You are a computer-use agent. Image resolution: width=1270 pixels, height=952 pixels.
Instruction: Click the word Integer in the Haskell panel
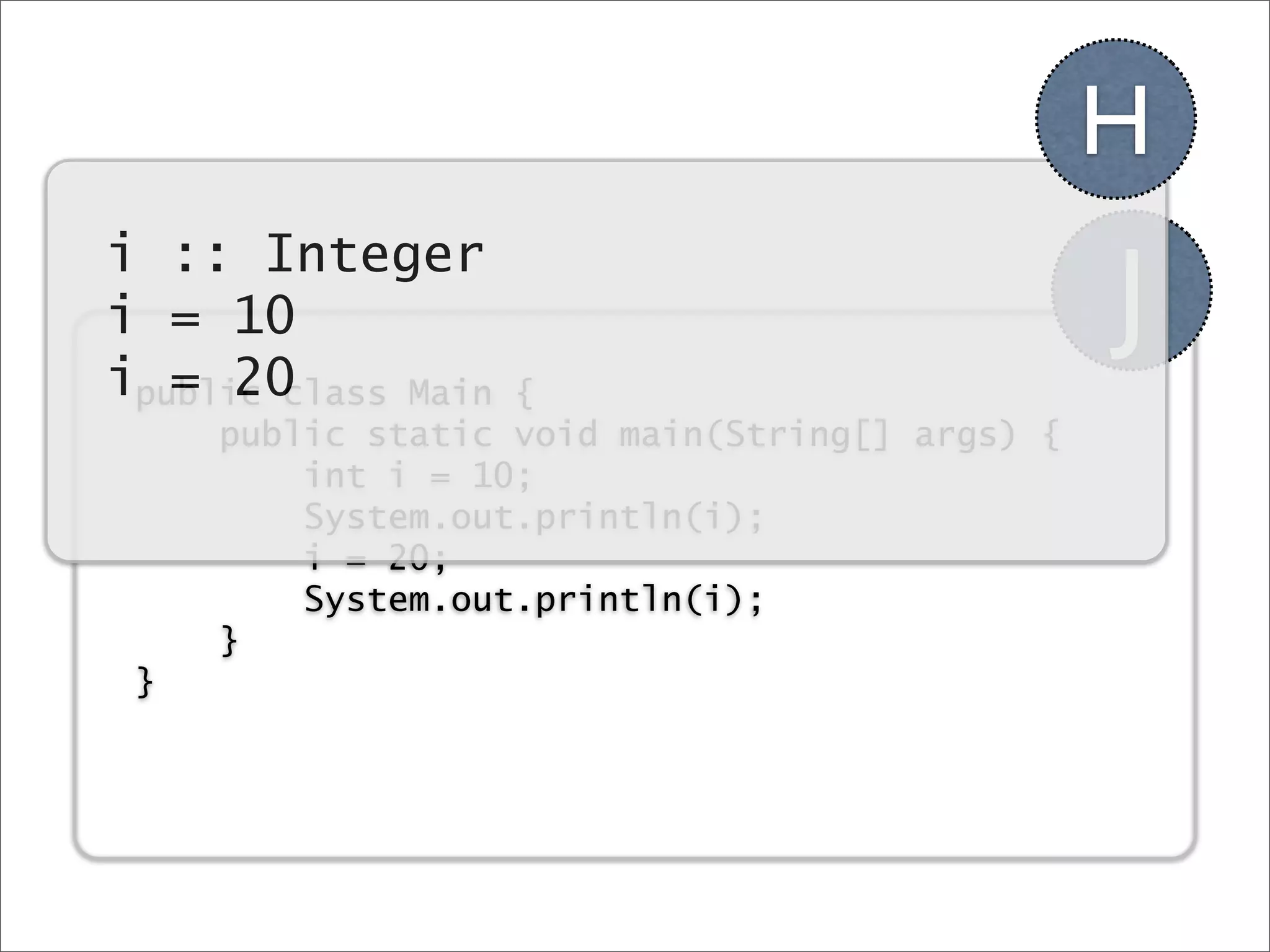pos(374,254)
